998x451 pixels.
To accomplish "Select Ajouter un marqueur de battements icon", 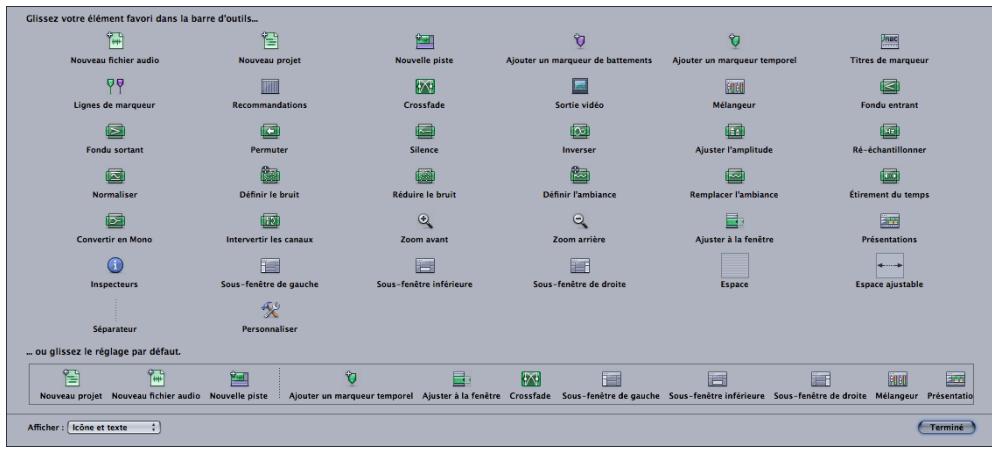I will pyautogui.click(x=579, y=42).
